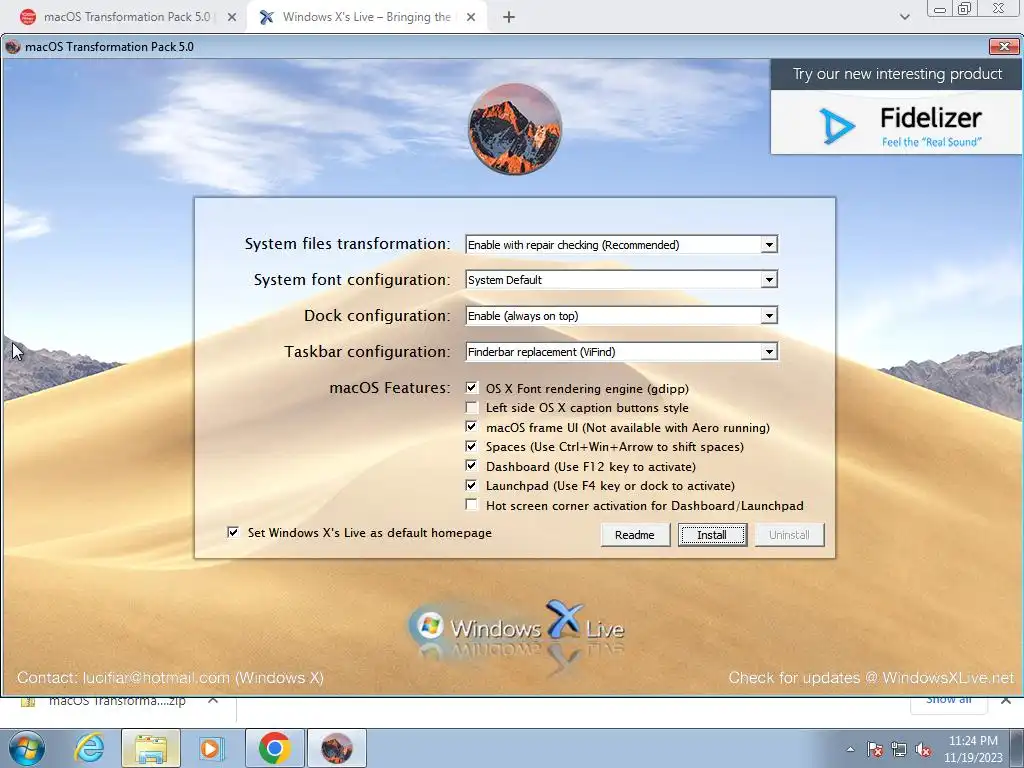Click the Install button
The height and width of the screenshot is (768, 1024).
coord(712,535)
